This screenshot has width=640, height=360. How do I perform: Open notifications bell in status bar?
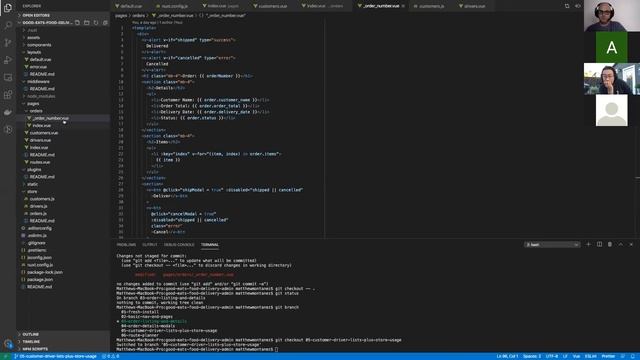click(x=633, y=356)
